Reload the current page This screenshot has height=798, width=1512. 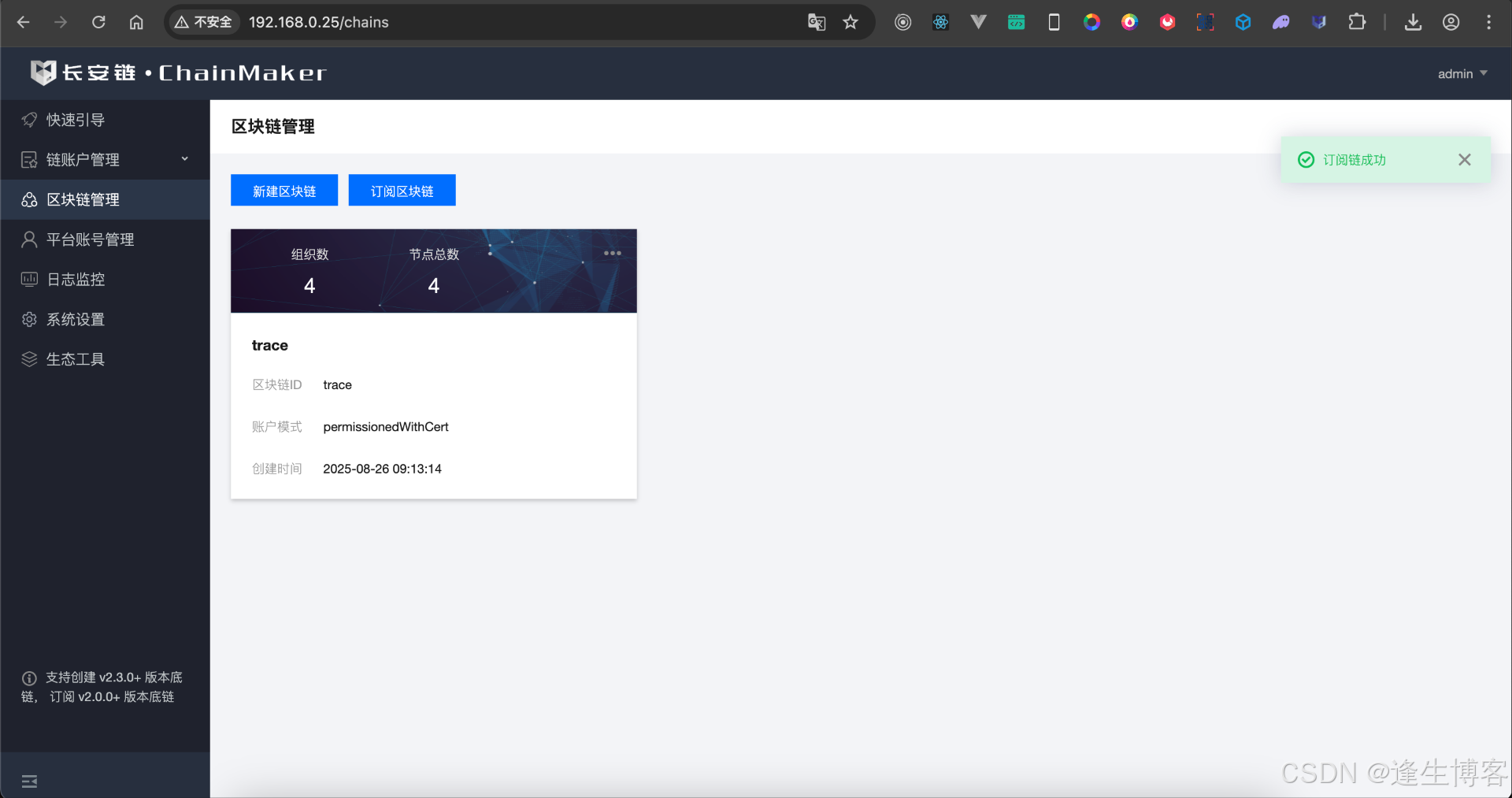(x=98, y=22)
